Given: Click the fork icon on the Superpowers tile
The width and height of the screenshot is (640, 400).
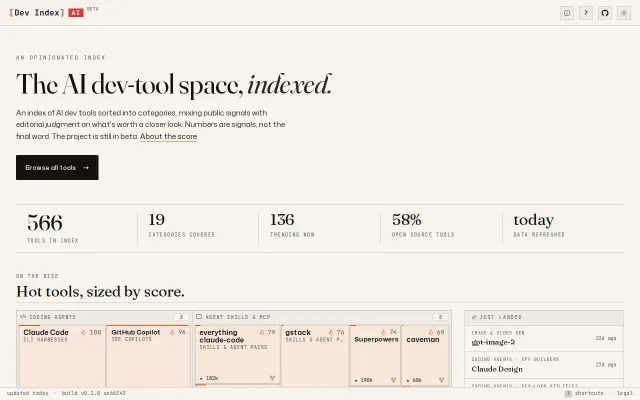Looking at the screenshot, I should 393,380.
